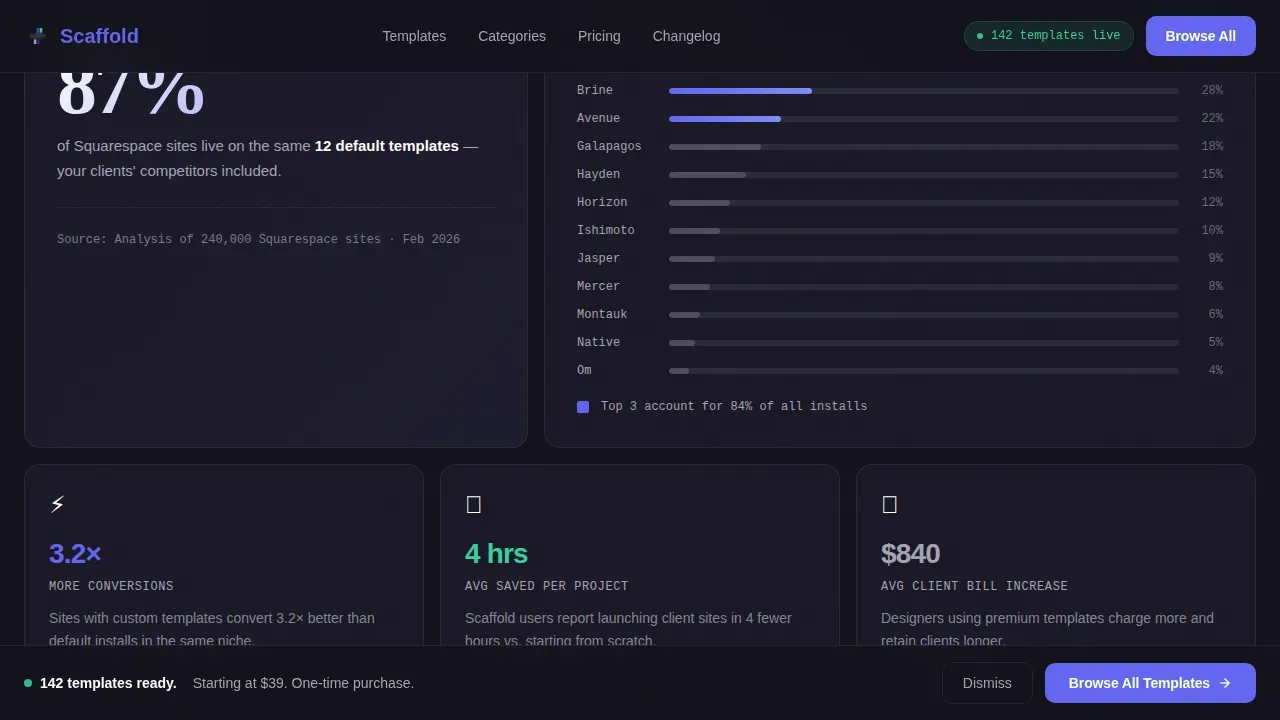Click the Brine progress bar
Viewport: 1280px width, 720px height.
tap(924, 91)
